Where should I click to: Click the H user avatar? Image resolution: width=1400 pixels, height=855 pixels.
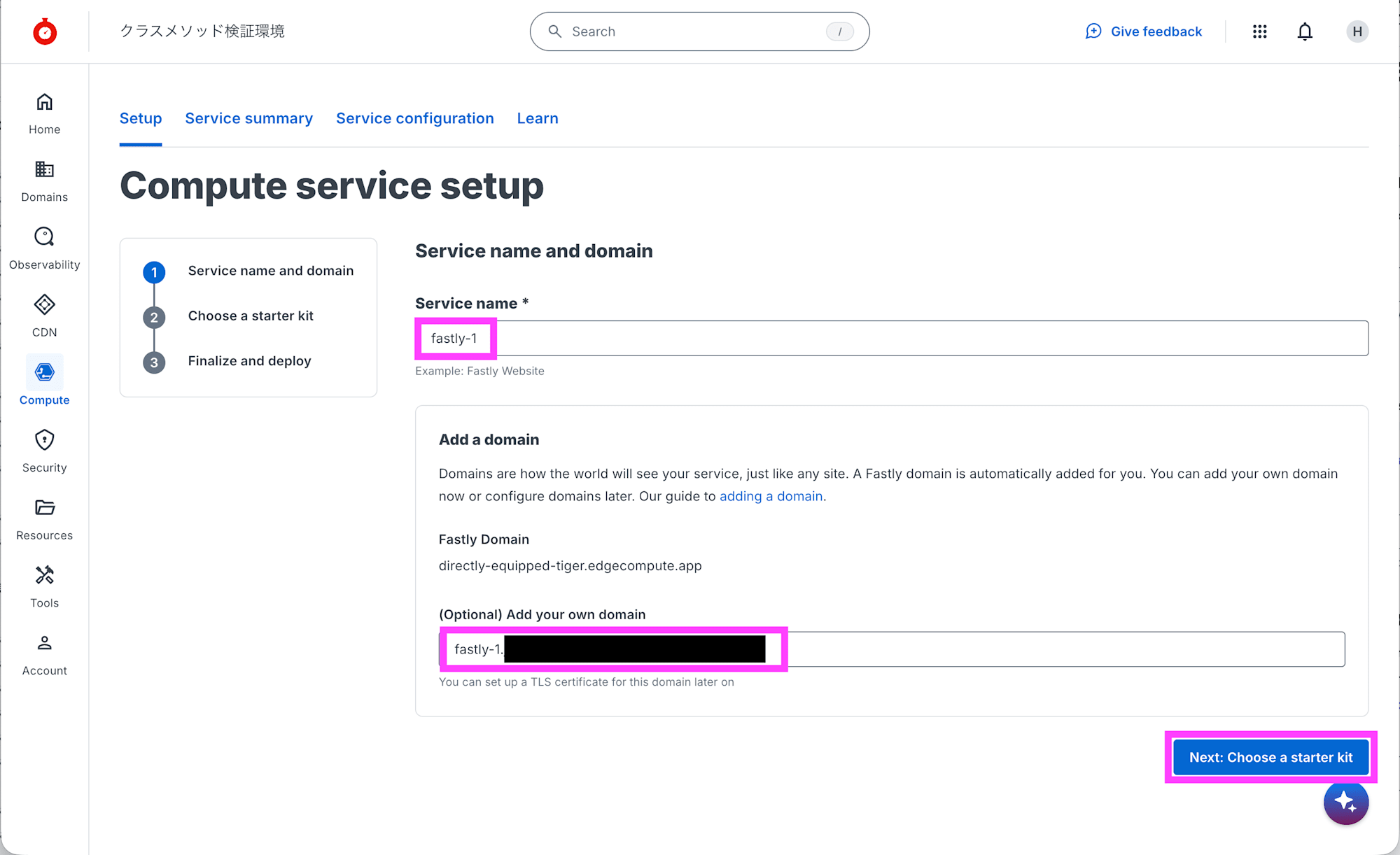point(1357,31)
